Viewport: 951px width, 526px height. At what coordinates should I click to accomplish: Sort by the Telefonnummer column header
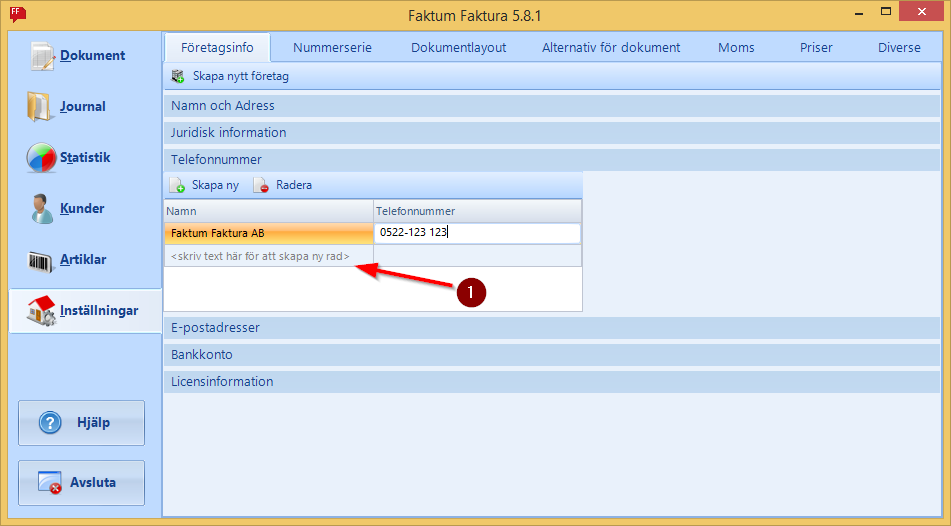click(x=477, y=211)
